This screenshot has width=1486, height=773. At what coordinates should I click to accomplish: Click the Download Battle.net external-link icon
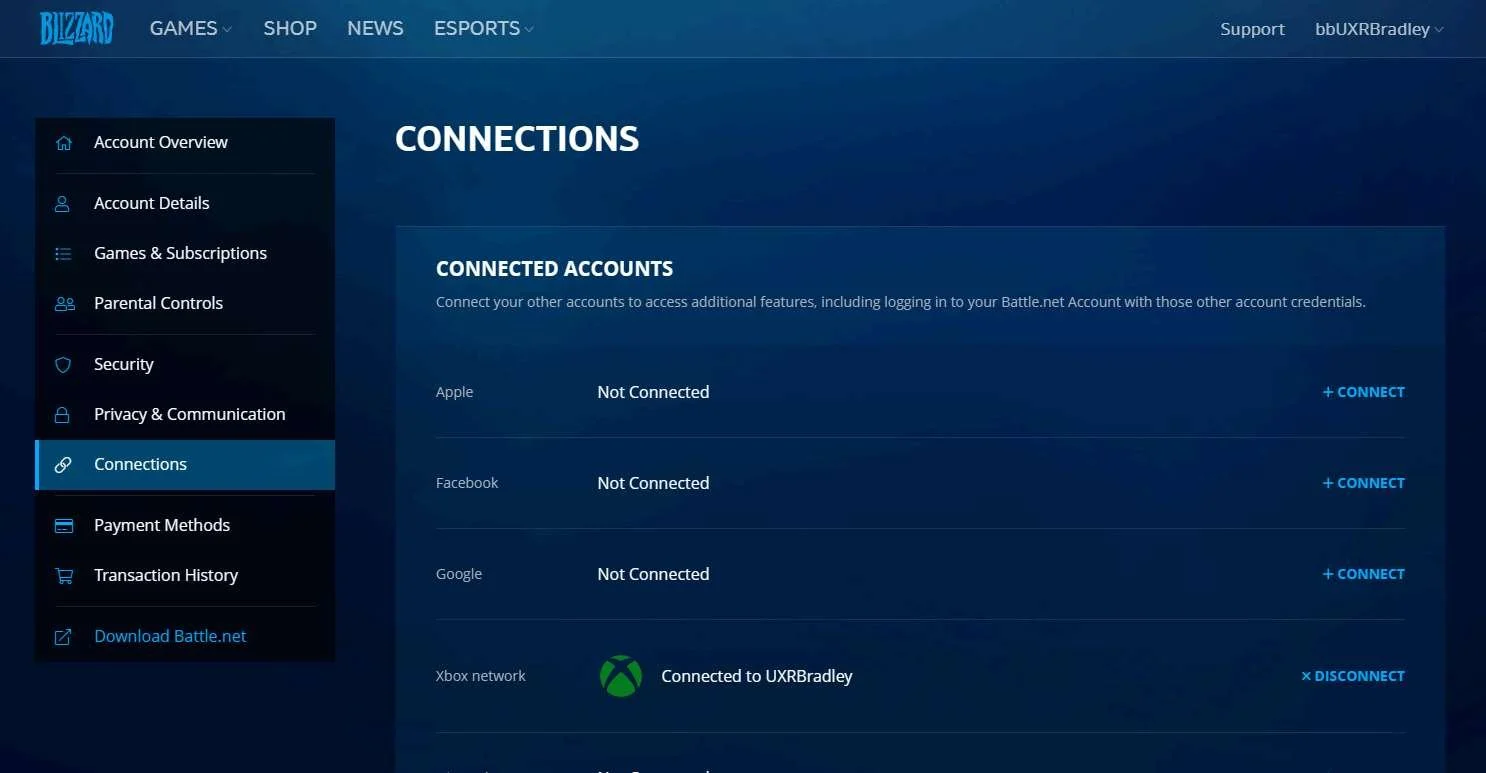click(x=63, y=636)
